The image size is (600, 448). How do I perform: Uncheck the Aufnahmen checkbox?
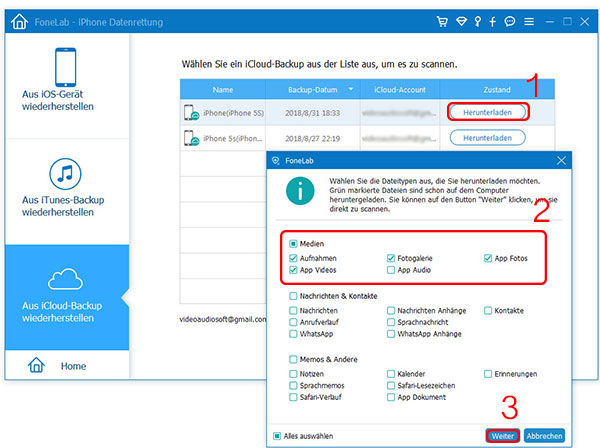(x=293, y=258)
